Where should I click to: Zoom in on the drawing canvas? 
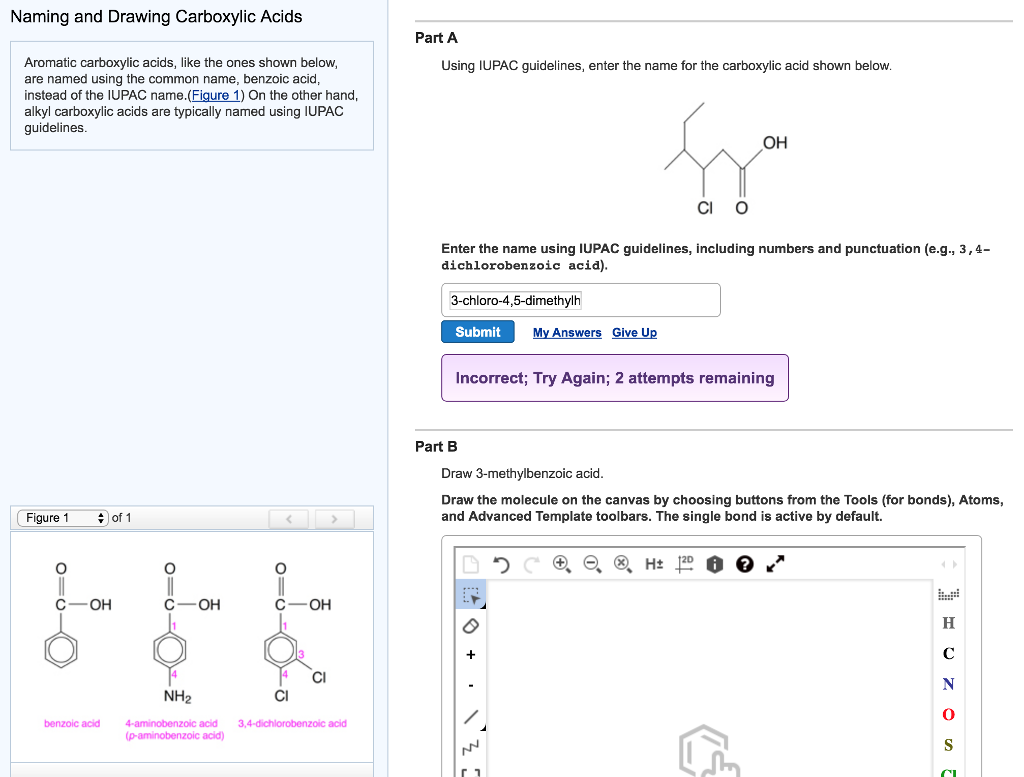(x=562, y=564)
